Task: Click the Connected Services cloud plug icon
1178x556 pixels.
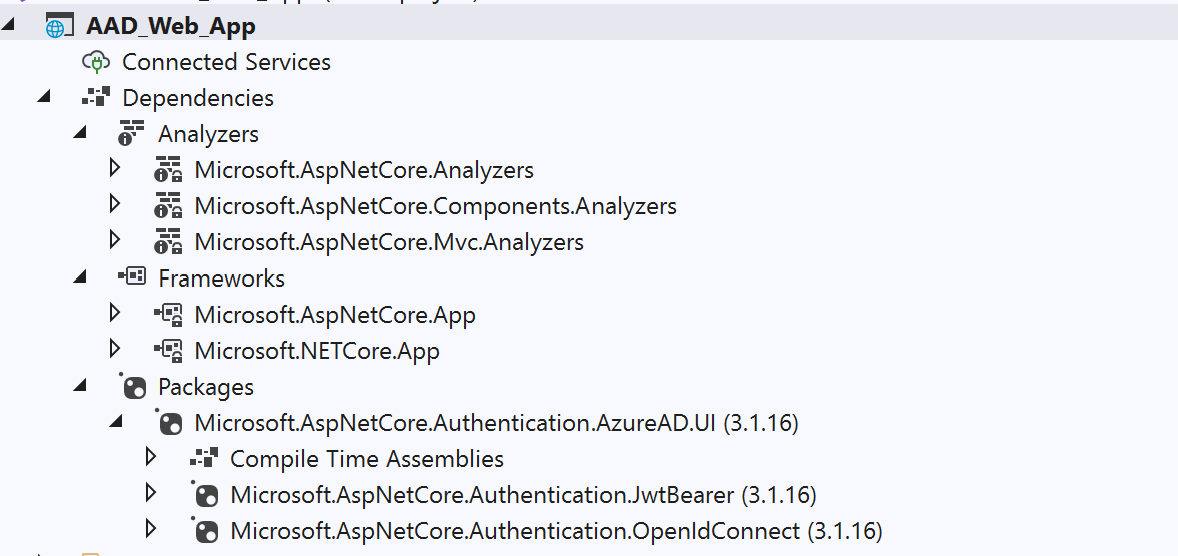Action: click(x=96, y=62)
